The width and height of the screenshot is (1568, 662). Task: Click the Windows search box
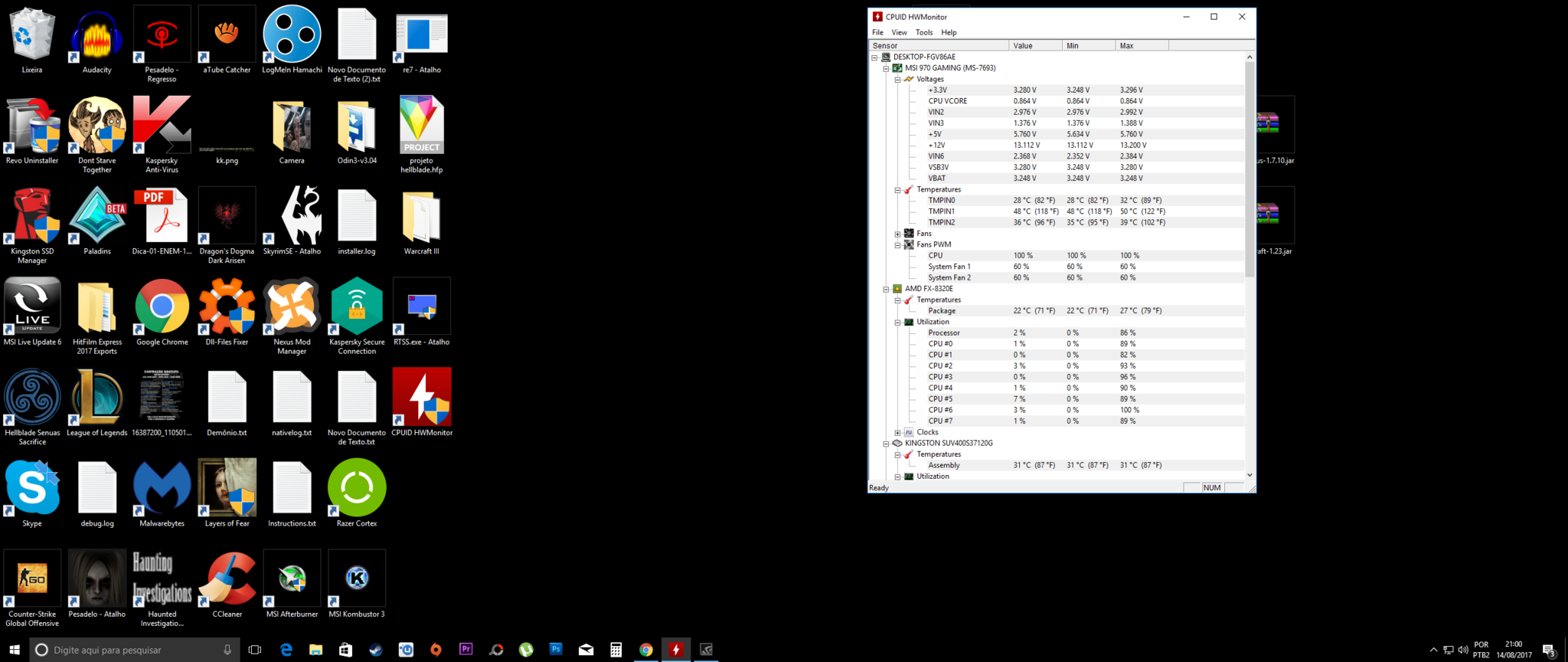pyautogui.click(x=135, y=650)
